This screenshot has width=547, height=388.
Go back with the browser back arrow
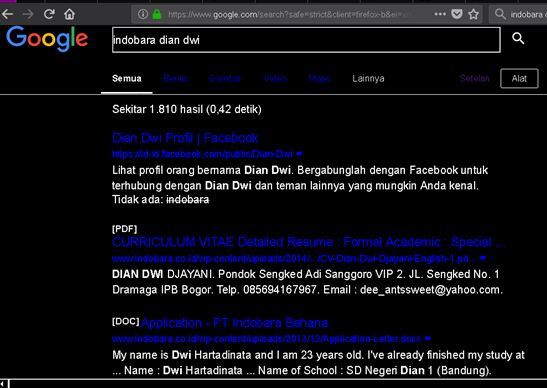tap(7, 14)
